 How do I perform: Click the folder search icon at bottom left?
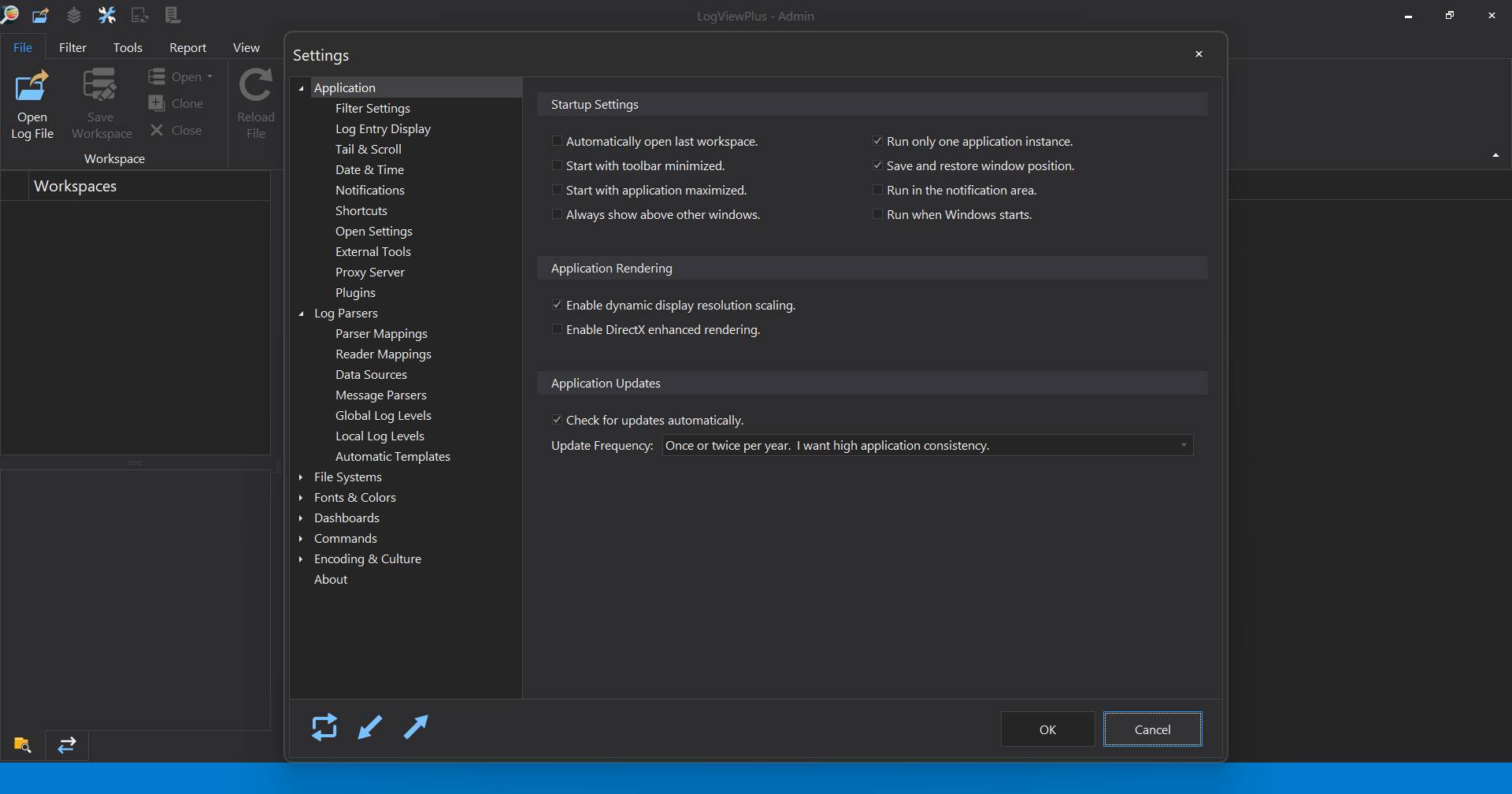click(22, 744)
